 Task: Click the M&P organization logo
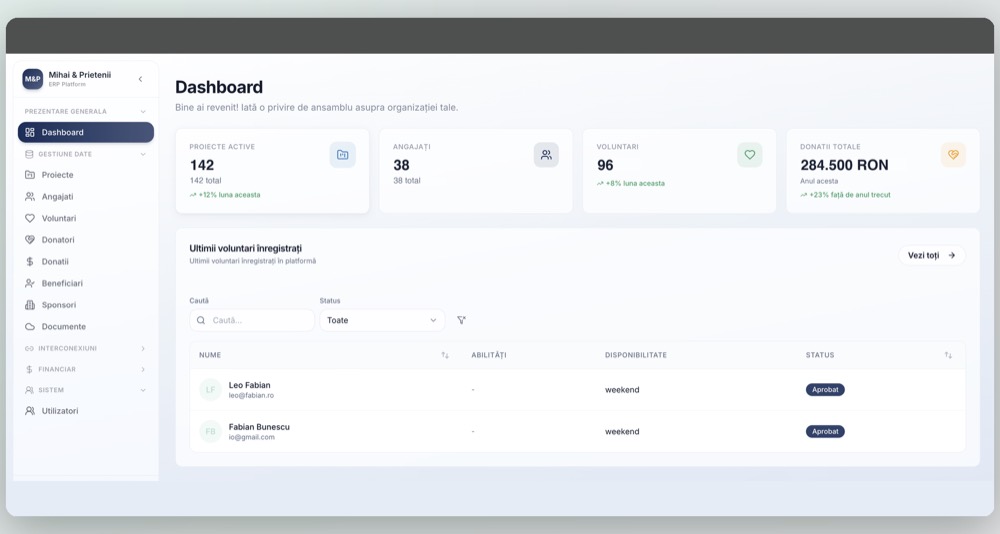pyautogui.click(x=33, y=79)
